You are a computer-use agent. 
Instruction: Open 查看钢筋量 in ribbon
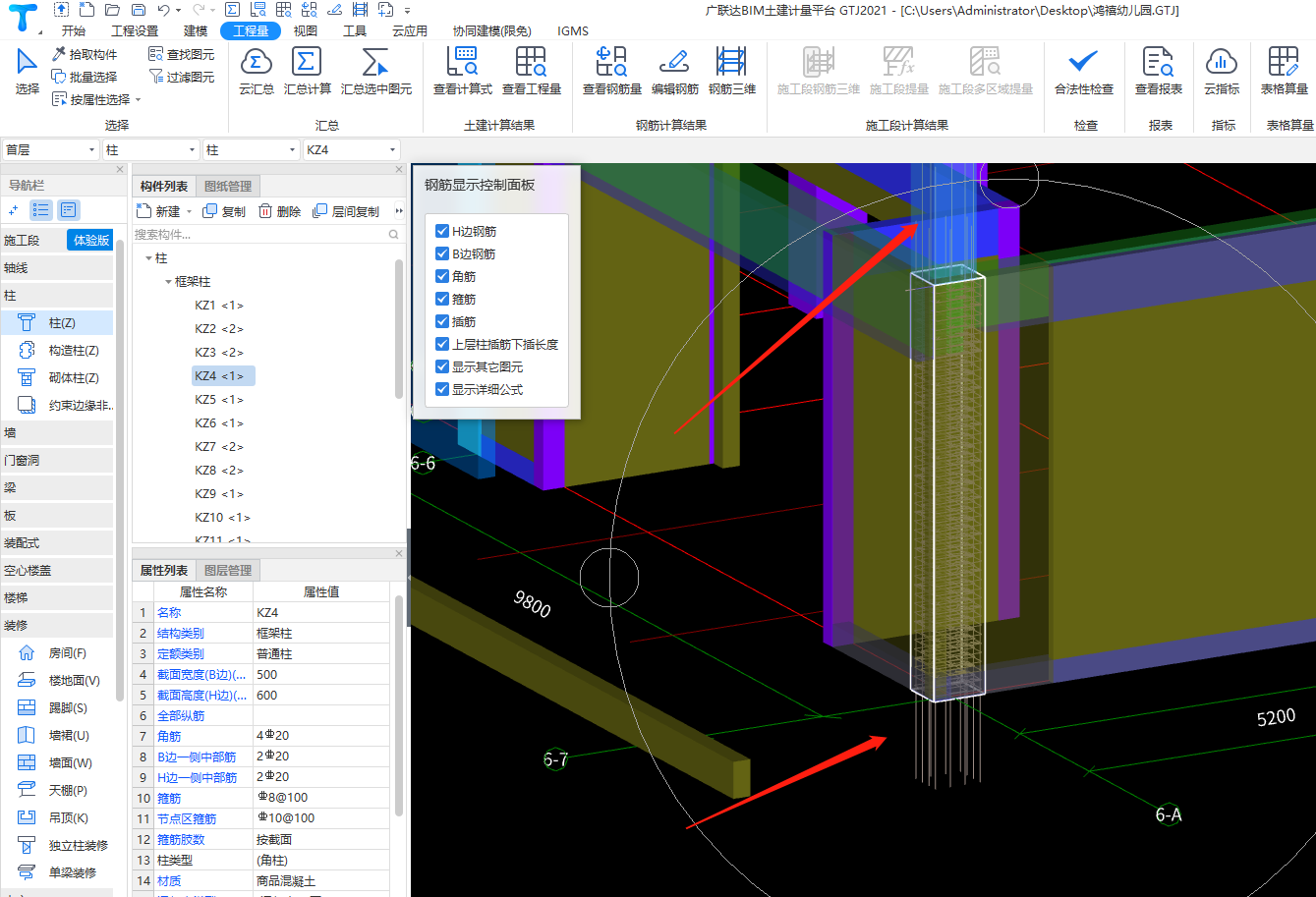point(612,71)
